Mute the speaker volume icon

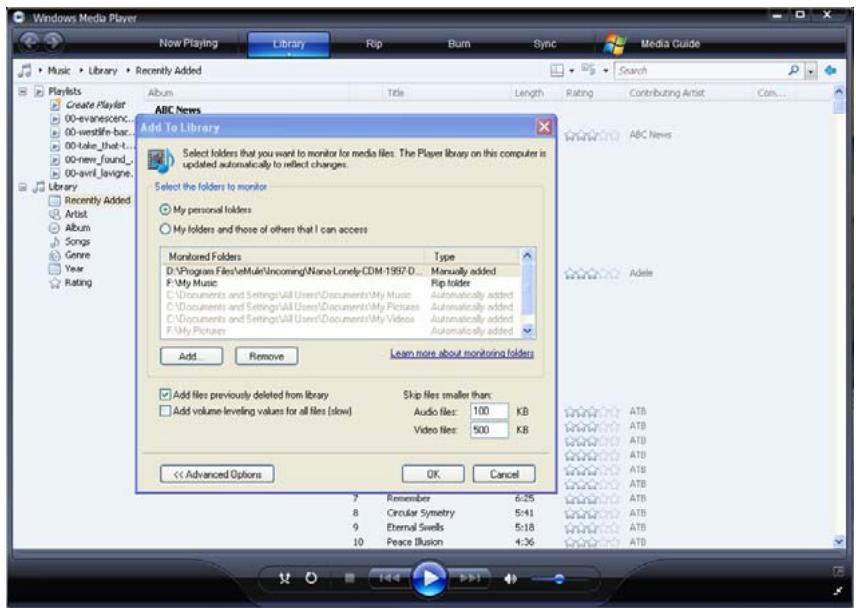click(x=509, y=580)
